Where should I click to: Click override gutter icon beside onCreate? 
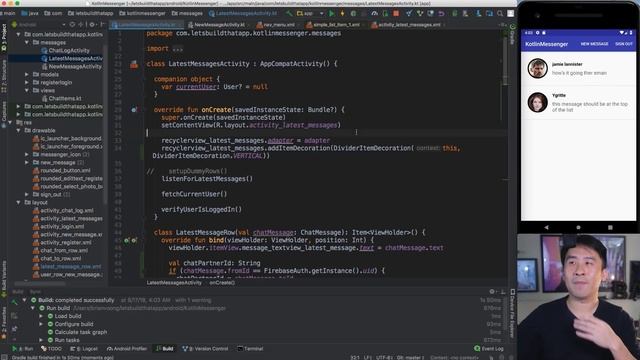pyautogui.click(x=134, y=110)
